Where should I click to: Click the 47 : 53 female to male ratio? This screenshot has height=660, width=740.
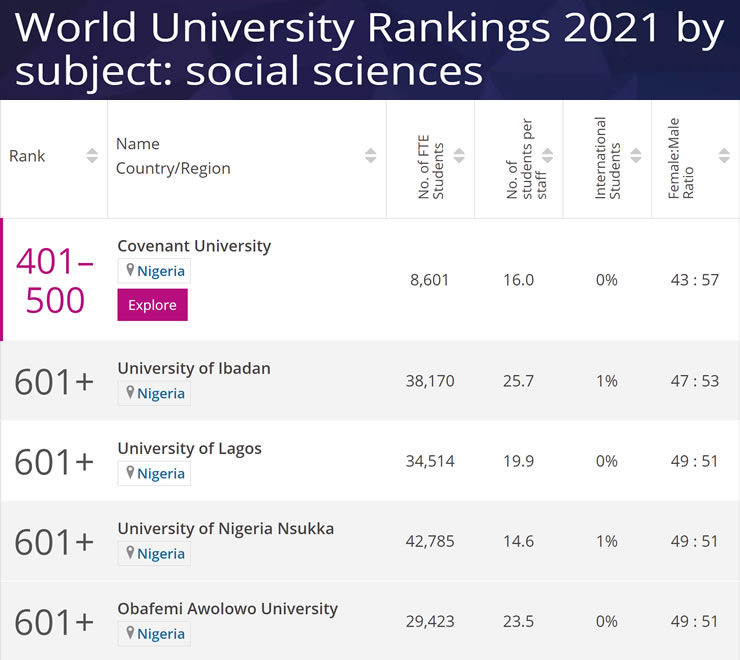click(x=695, y=381)
